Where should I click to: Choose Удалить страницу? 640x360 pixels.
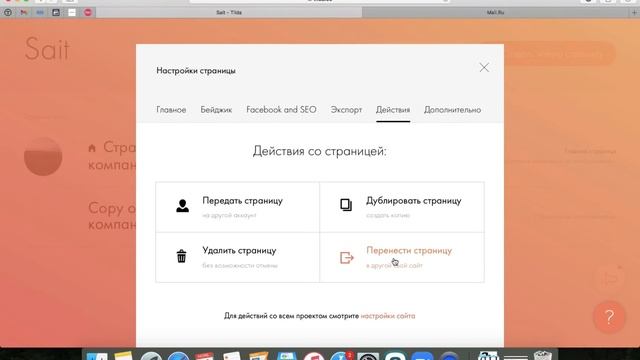point(238,257)
